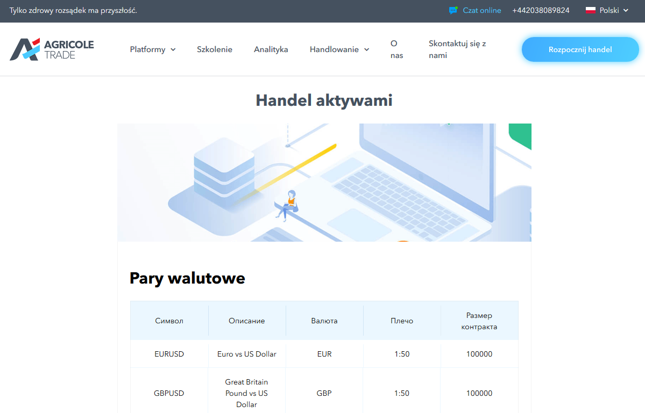Open the Czat online link

481,10
